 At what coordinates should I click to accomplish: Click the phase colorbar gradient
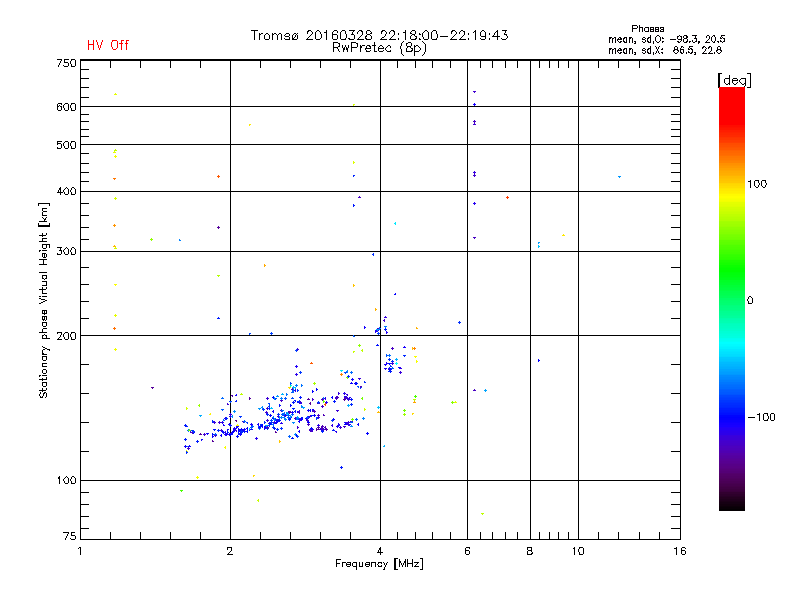pos(732,299)
